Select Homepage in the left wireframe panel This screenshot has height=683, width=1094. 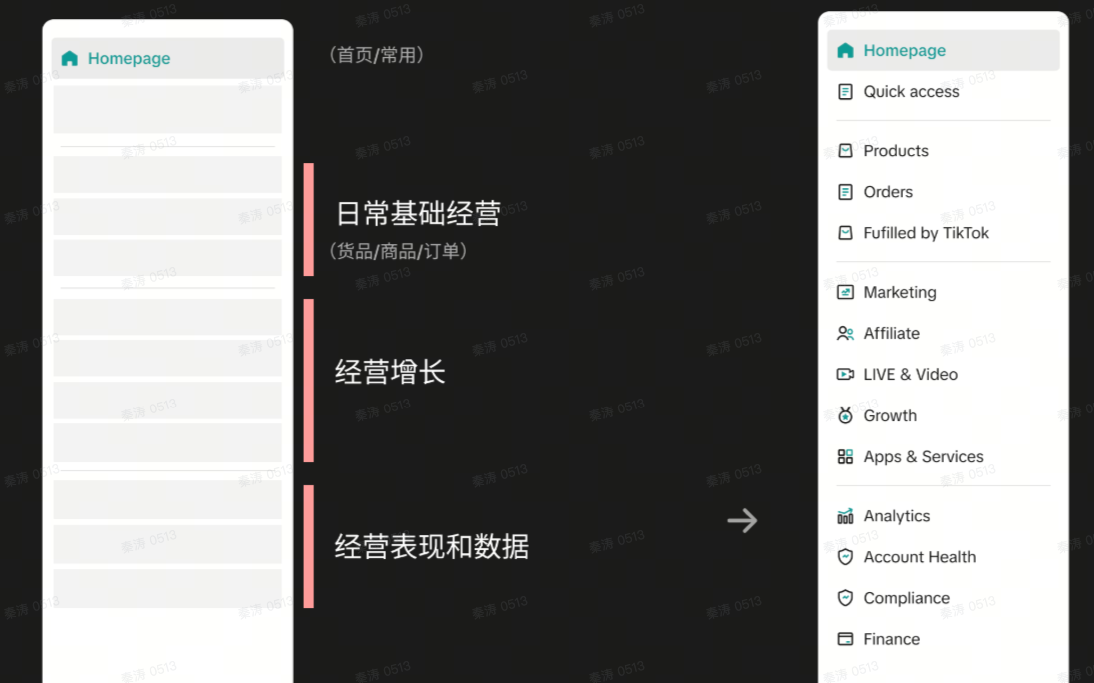pyautogui.click(x=128, y=59)
